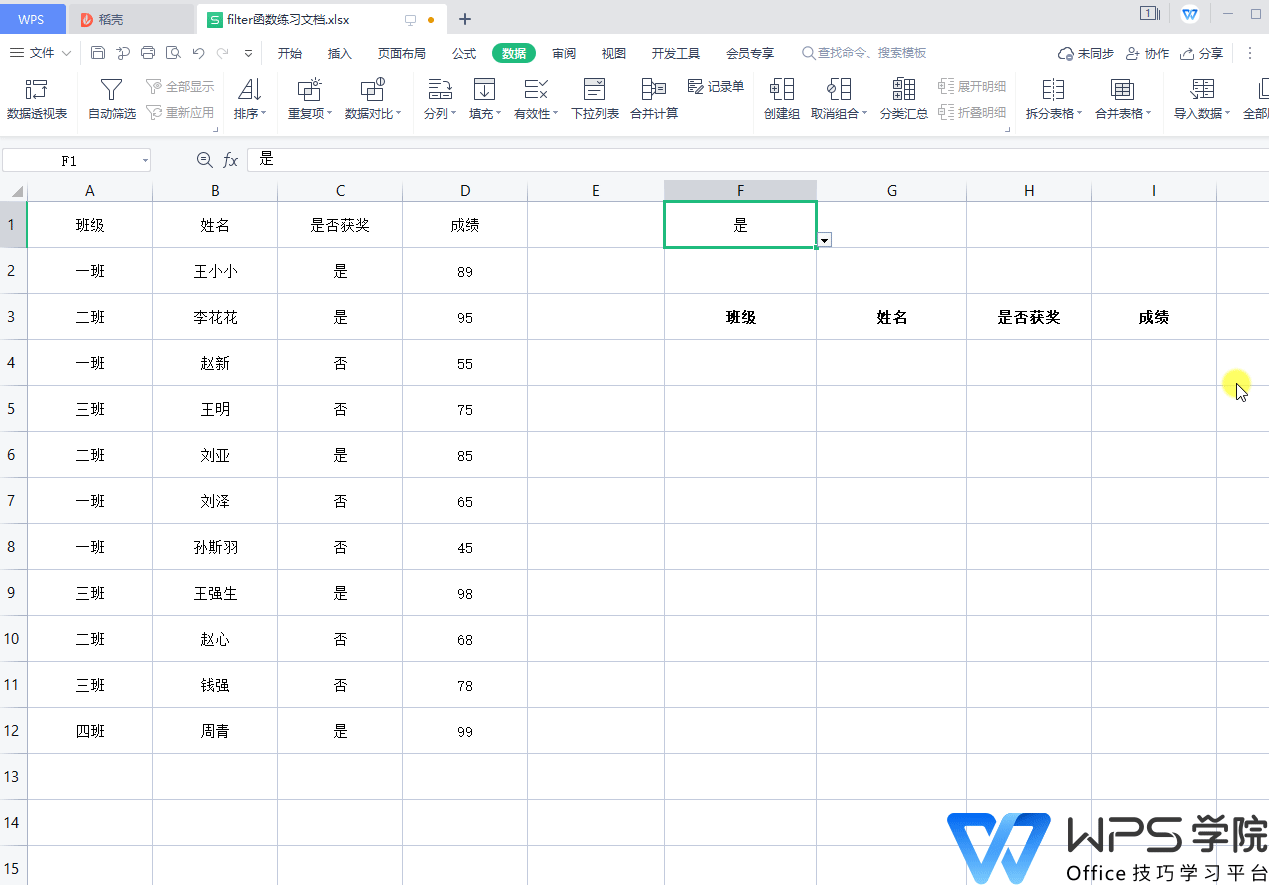This screenshot has height=885, width=1269.
Task: Expand the Name Box dropdown arrow
Action: [145, 160]
